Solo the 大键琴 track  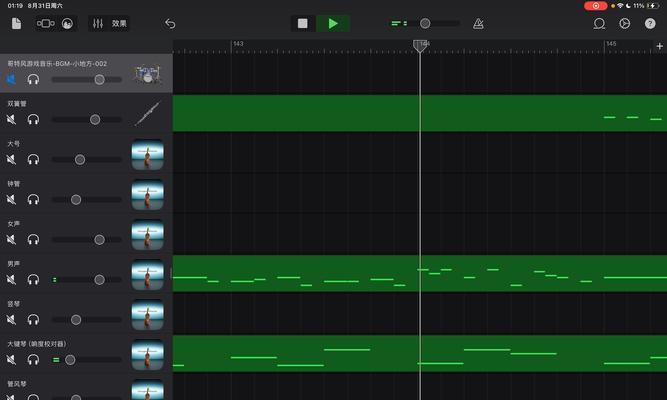click(33, 360)
